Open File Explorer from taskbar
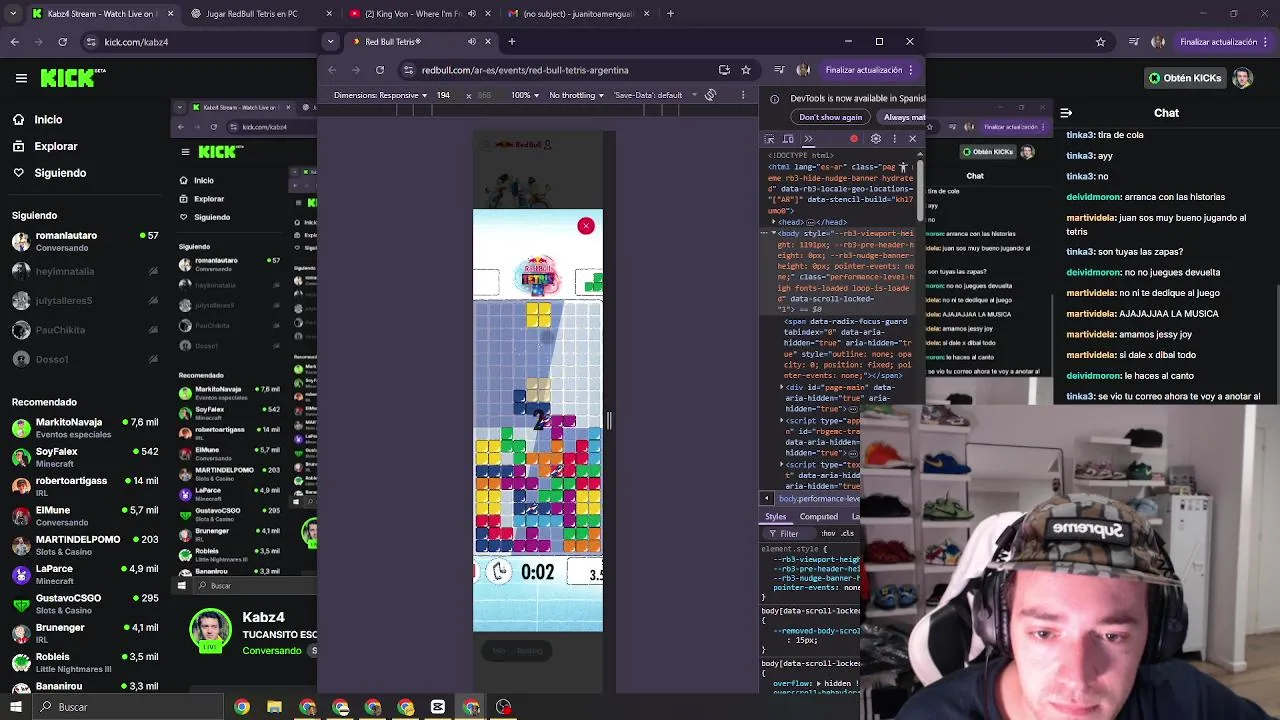Screen dimensions: 1280x720 pyautogui.click(x=274, y=707)
